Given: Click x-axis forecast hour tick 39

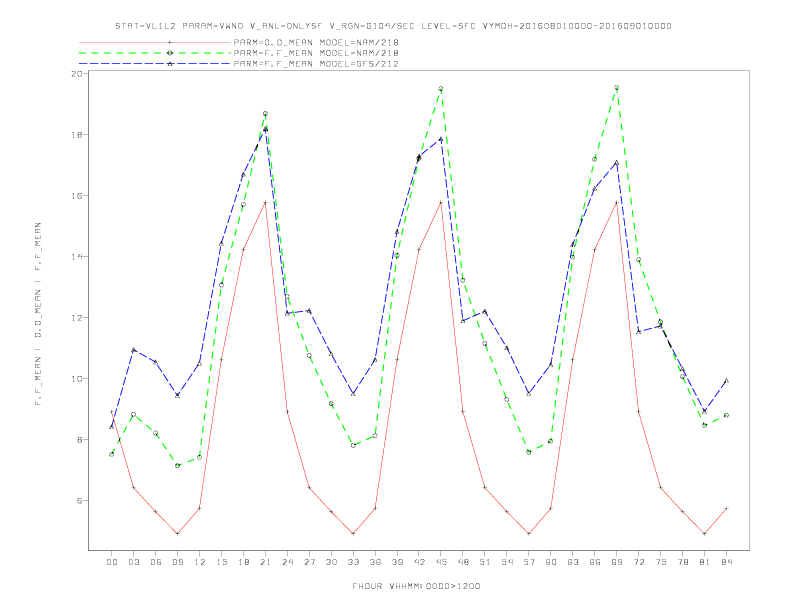Looking at the screenshot, I should [x=397, y=562].
